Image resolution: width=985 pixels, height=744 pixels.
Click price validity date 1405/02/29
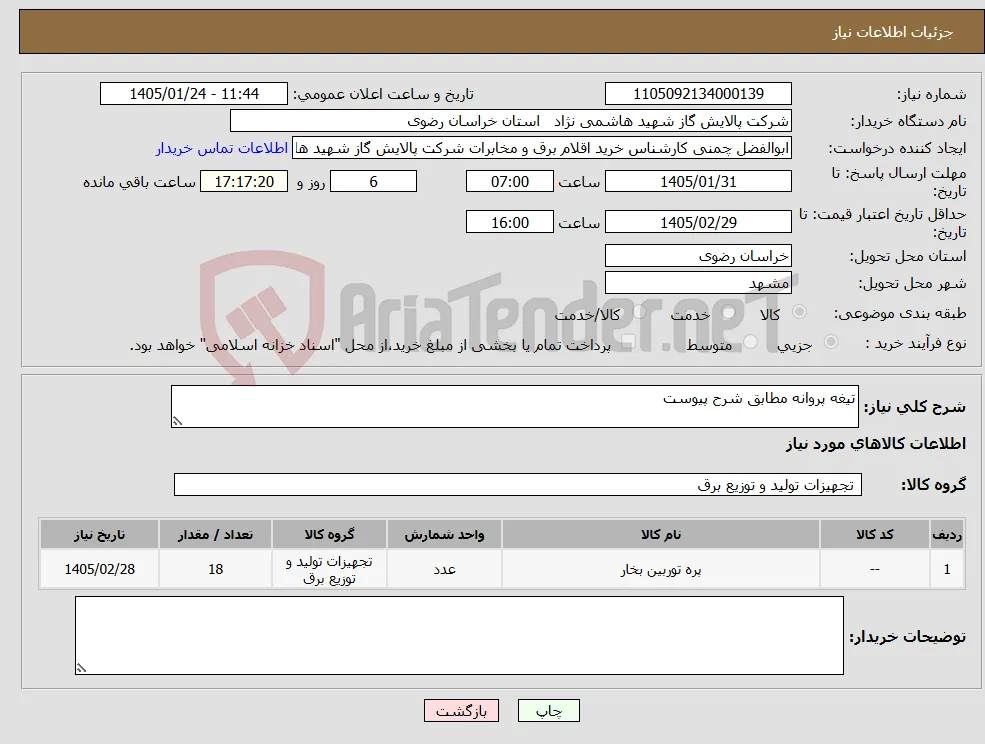click(x=698, y=222)
